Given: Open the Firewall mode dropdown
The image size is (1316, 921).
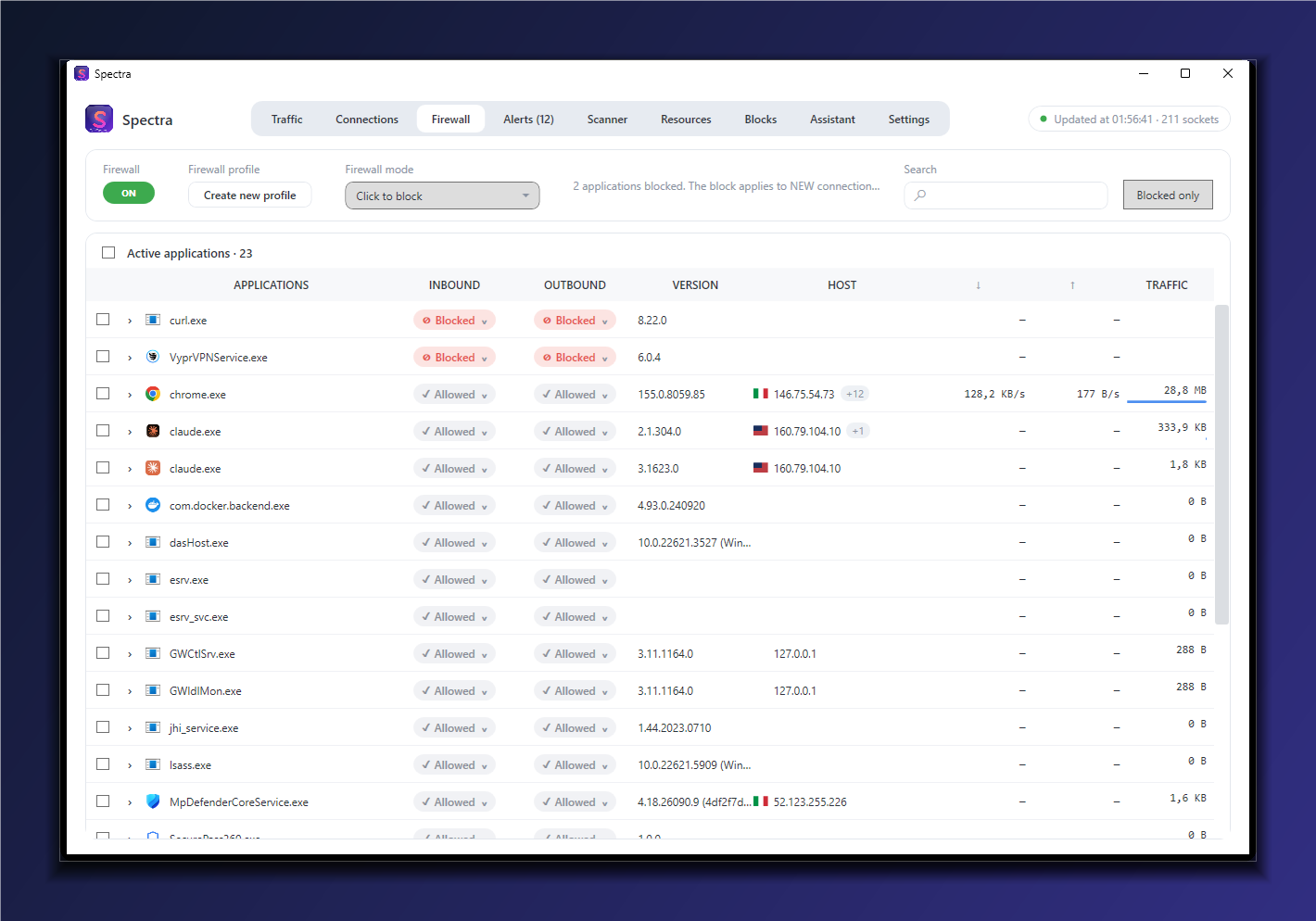Looking at the screenshot, I should (x=442, y=196).
